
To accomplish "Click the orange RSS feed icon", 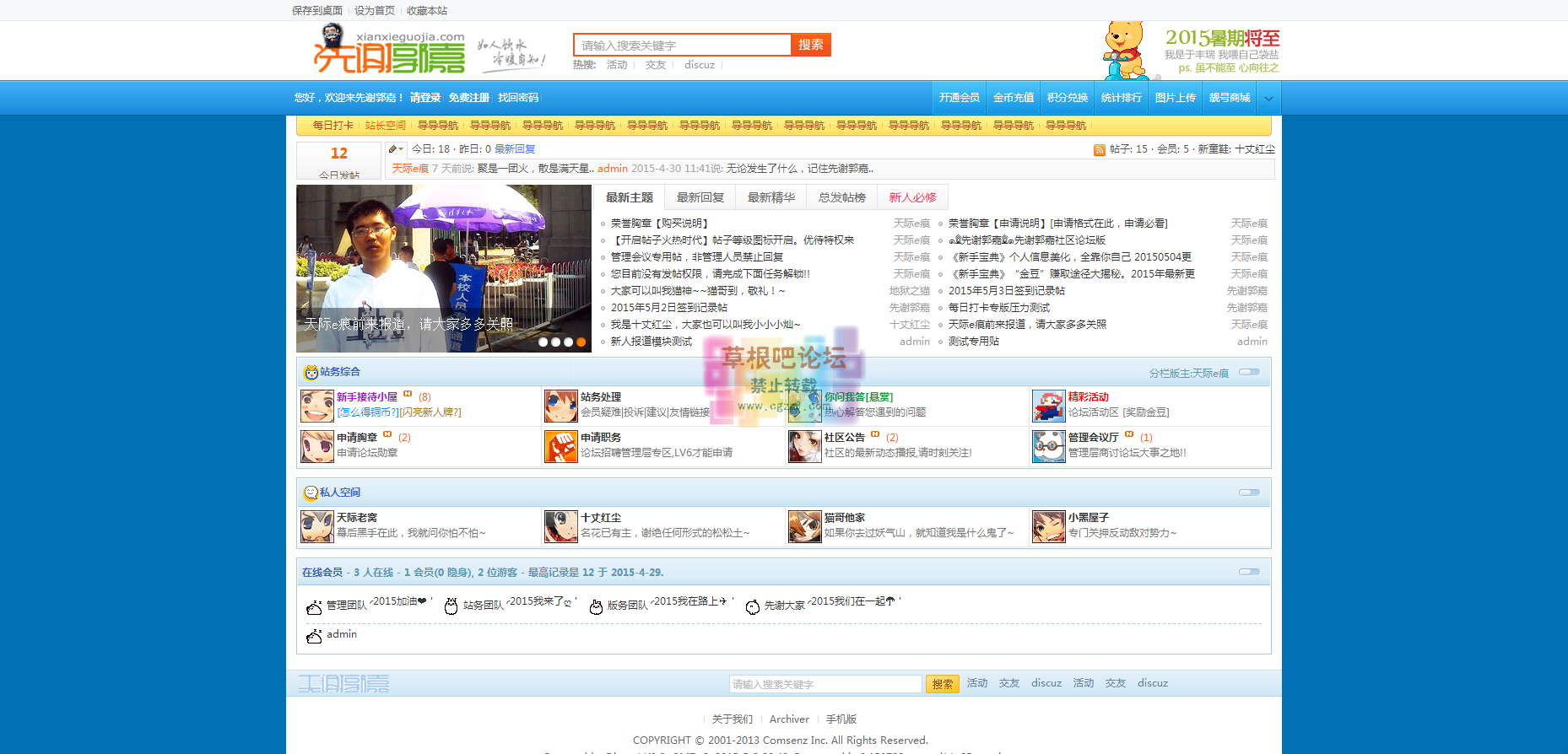I will [x=1099, y=150].
